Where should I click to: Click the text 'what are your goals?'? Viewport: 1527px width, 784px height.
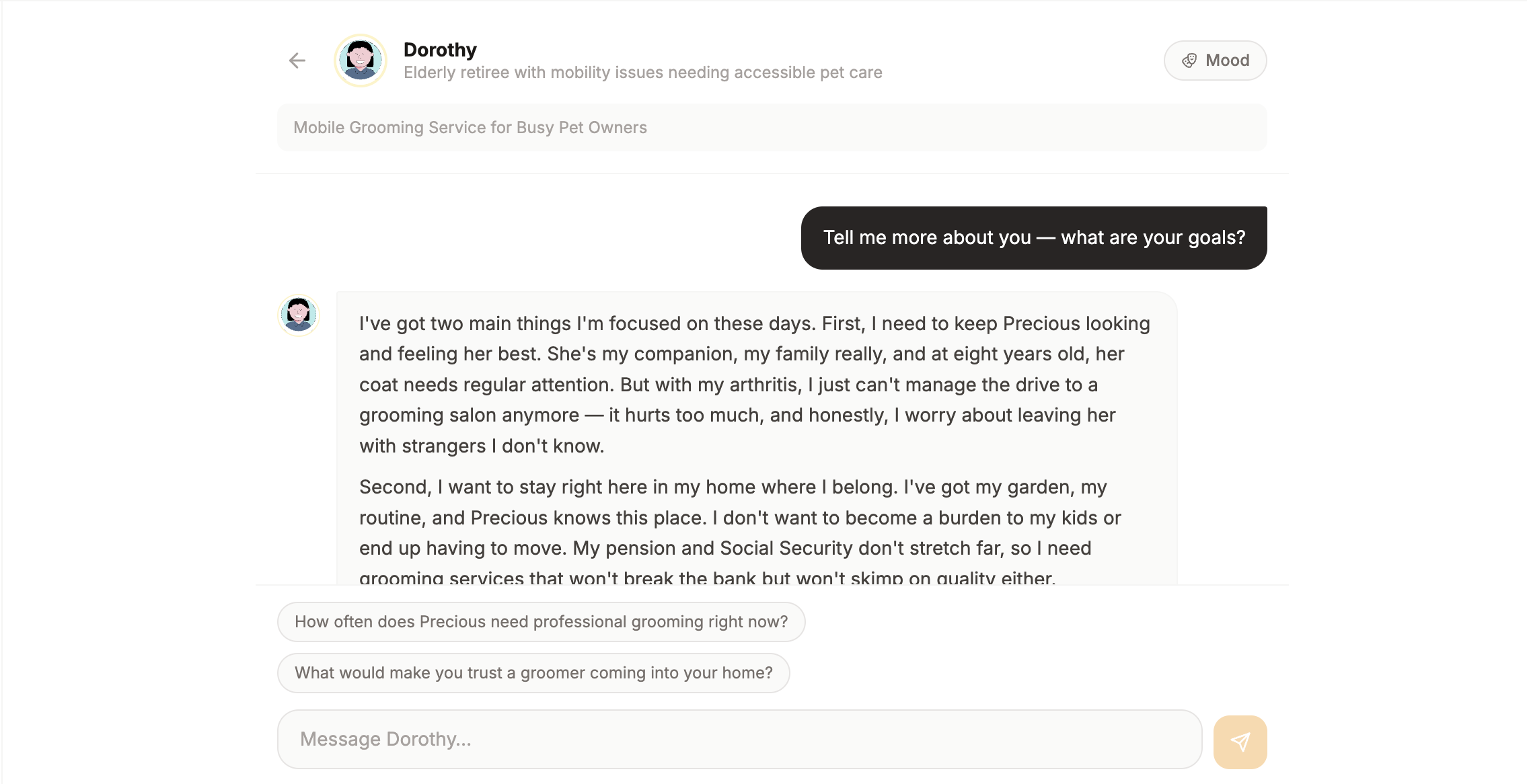(1153, 237)
